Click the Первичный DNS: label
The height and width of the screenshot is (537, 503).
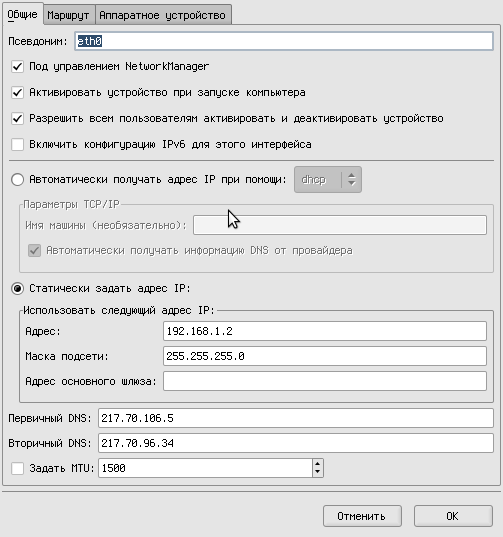50,419
